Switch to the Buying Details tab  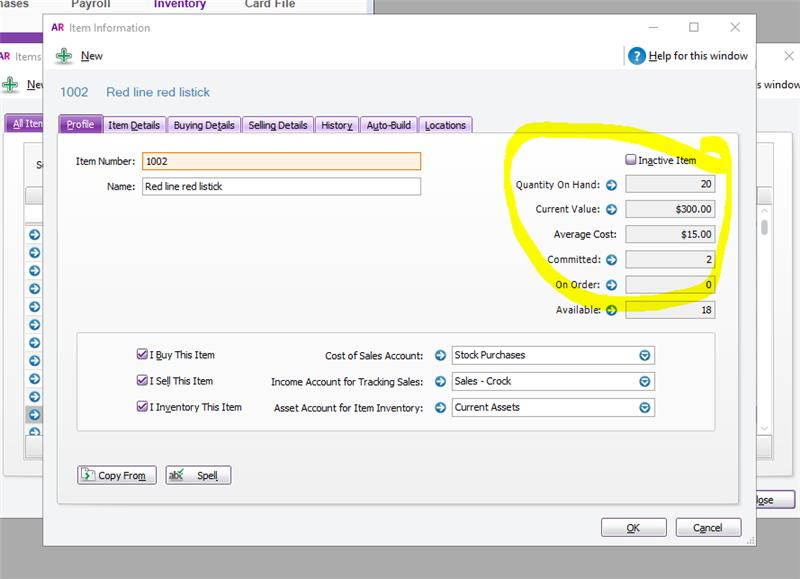point(204,125)
